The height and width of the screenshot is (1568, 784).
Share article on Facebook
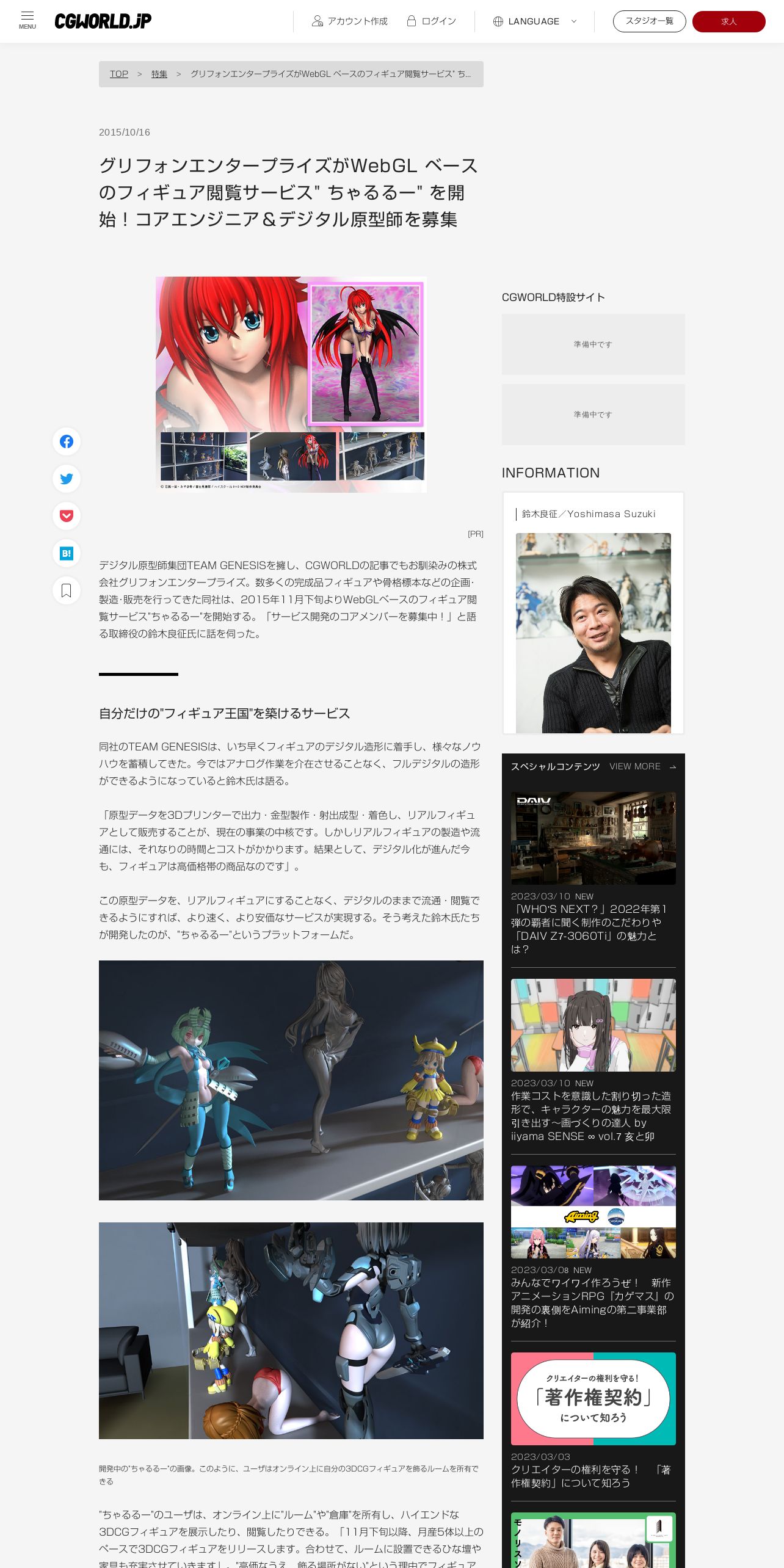[67, 441]
